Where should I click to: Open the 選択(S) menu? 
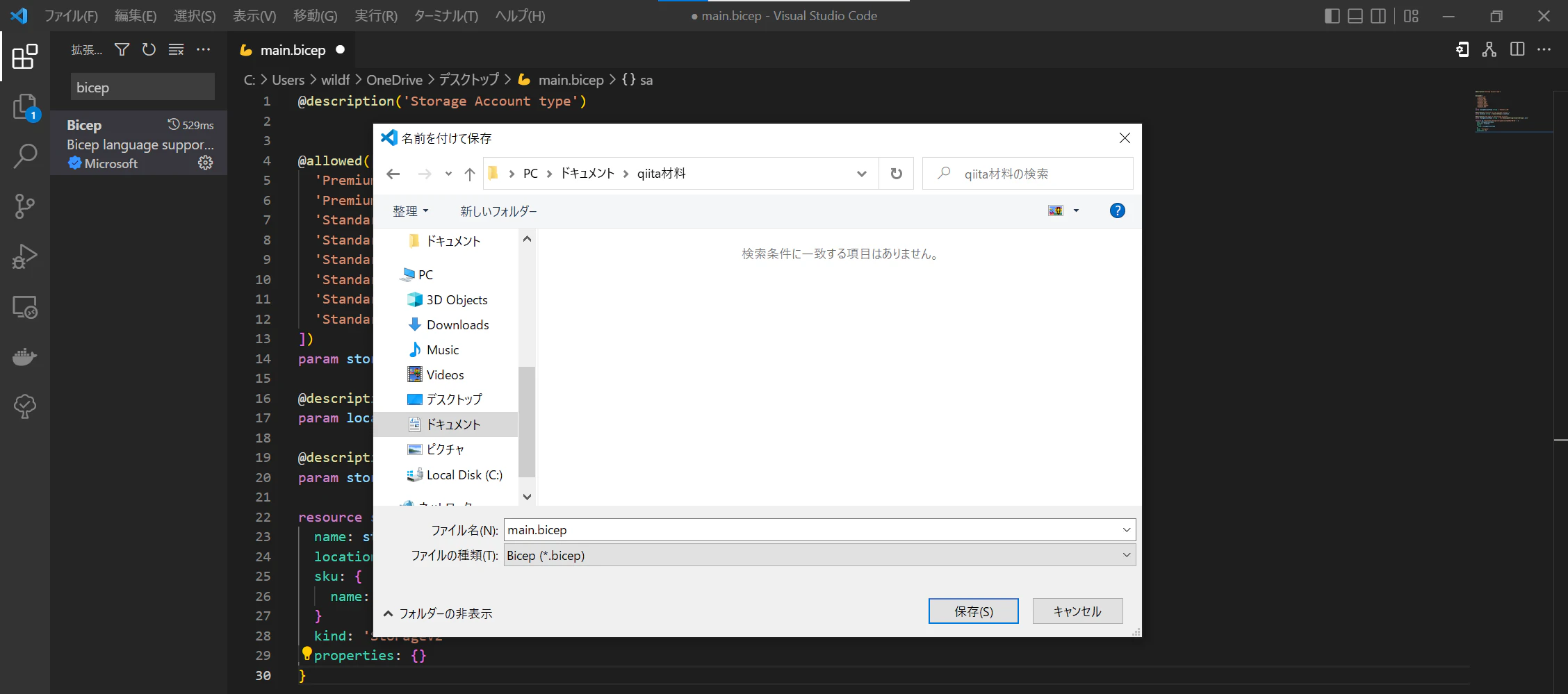pyautogui.click(x=195, y=16)
